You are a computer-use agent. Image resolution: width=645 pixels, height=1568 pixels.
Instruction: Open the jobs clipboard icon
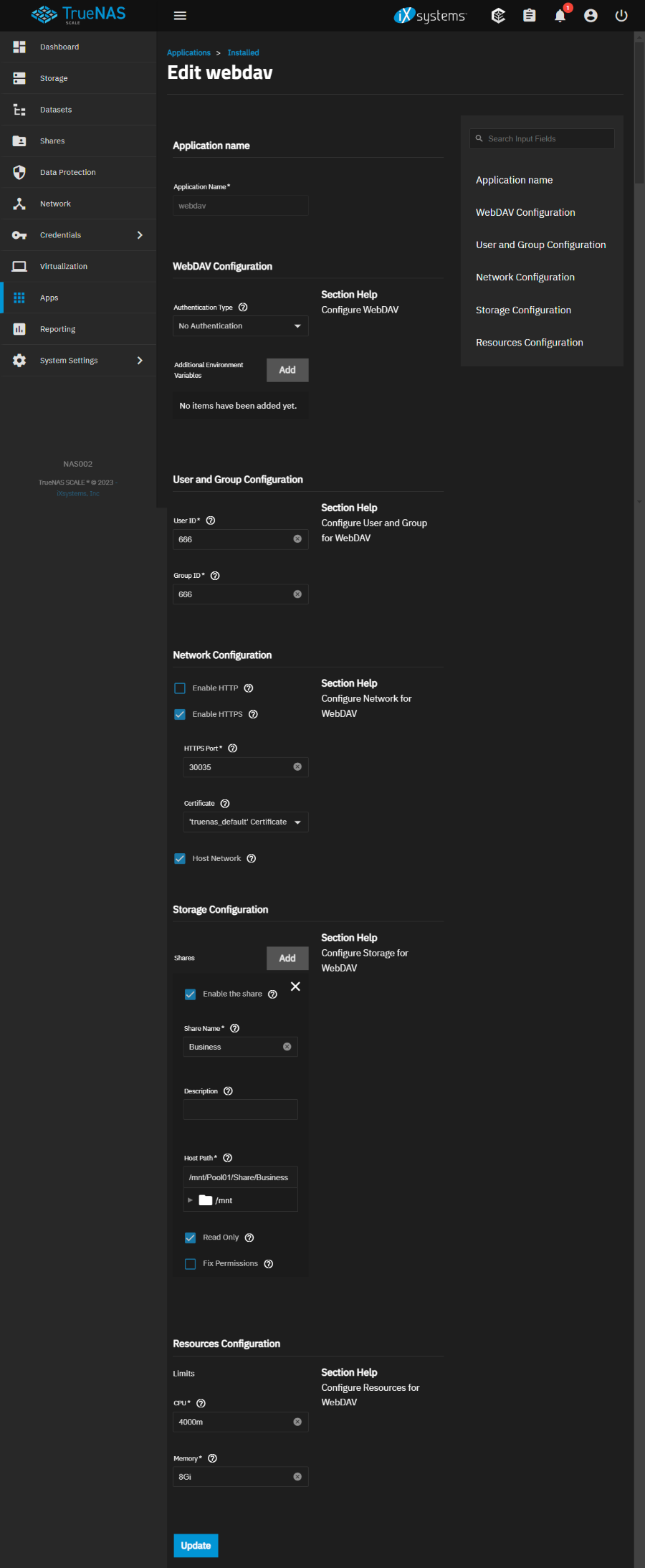529,16
